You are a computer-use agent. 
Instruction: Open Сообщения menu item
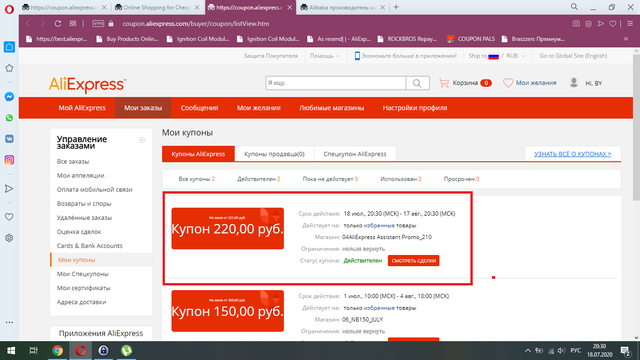coord(199,108)
